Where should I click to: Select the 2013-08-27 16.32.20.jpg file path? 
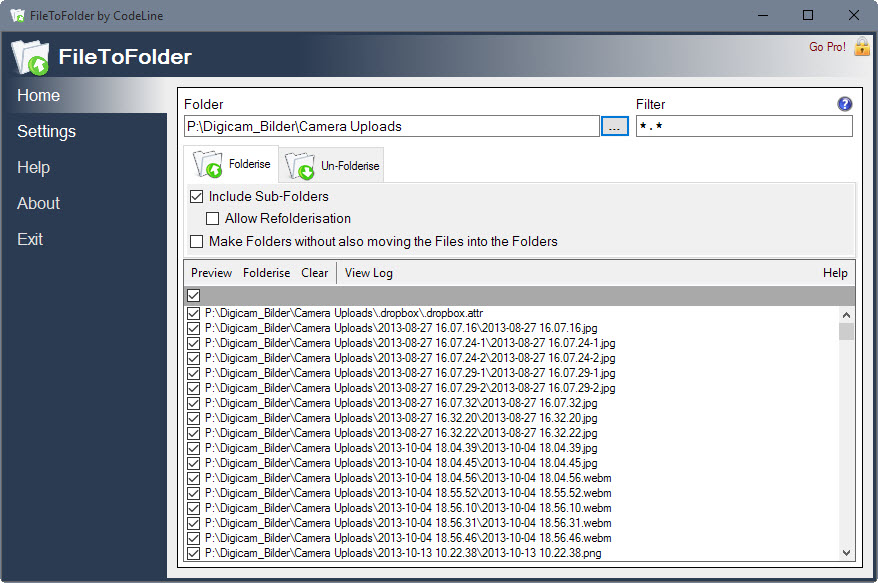pos(401,418)
